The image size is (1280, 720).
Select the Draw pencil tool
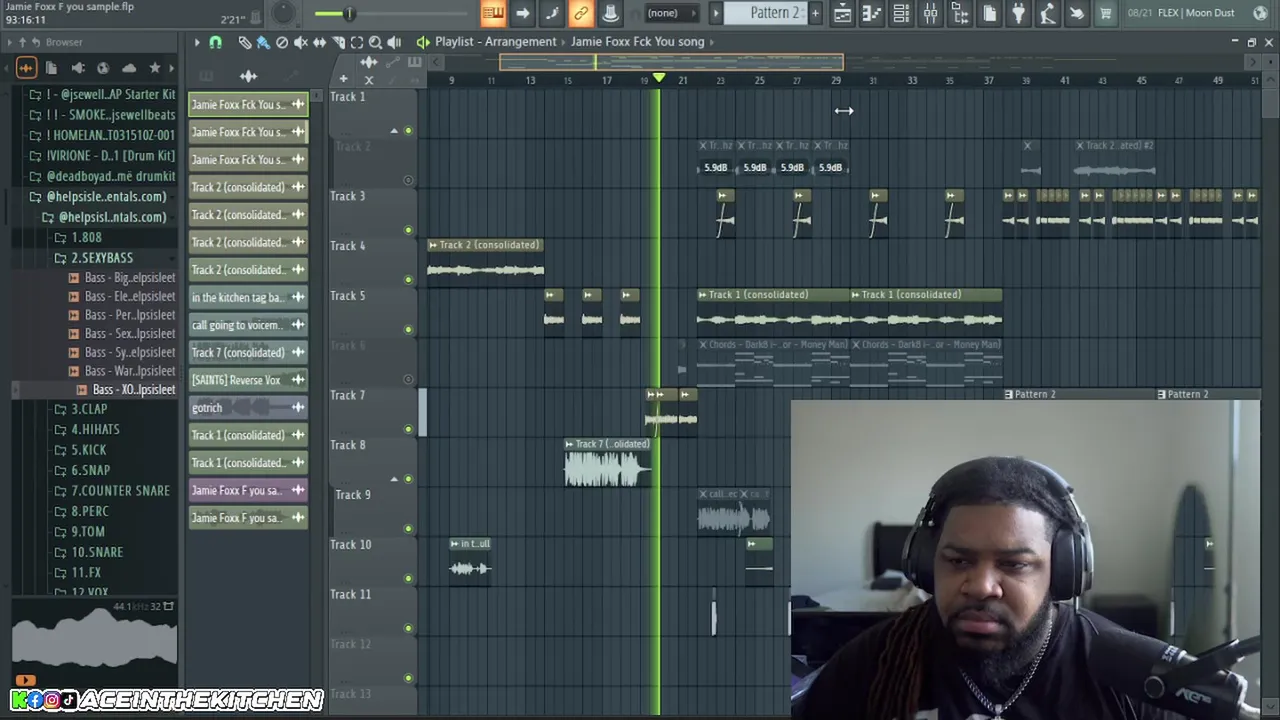click(x=245, y=42)
